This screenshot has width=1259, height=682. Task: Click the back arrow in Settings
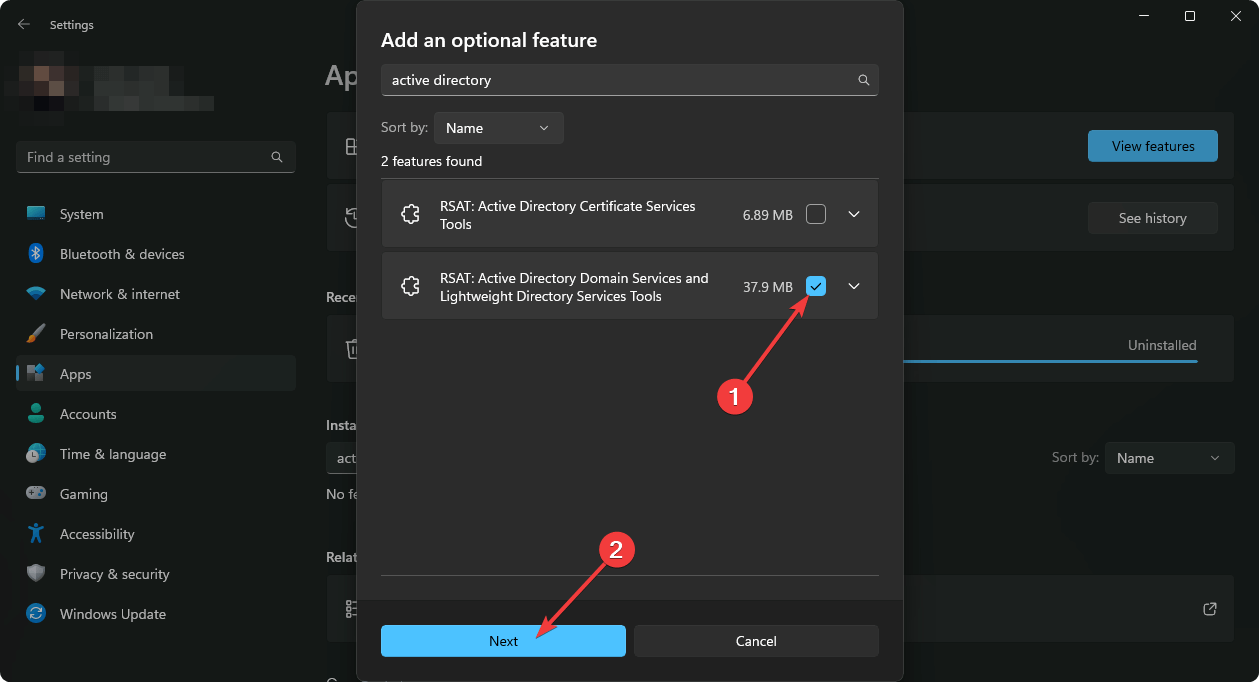pyautogui.click(x=24, y=24)
